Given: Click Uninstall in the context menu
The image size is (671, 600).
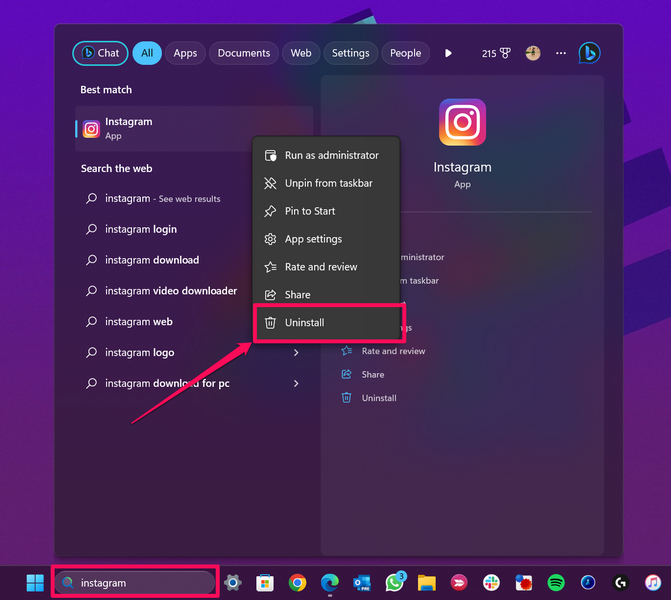Looking at the screenshot, I should 305,323.
